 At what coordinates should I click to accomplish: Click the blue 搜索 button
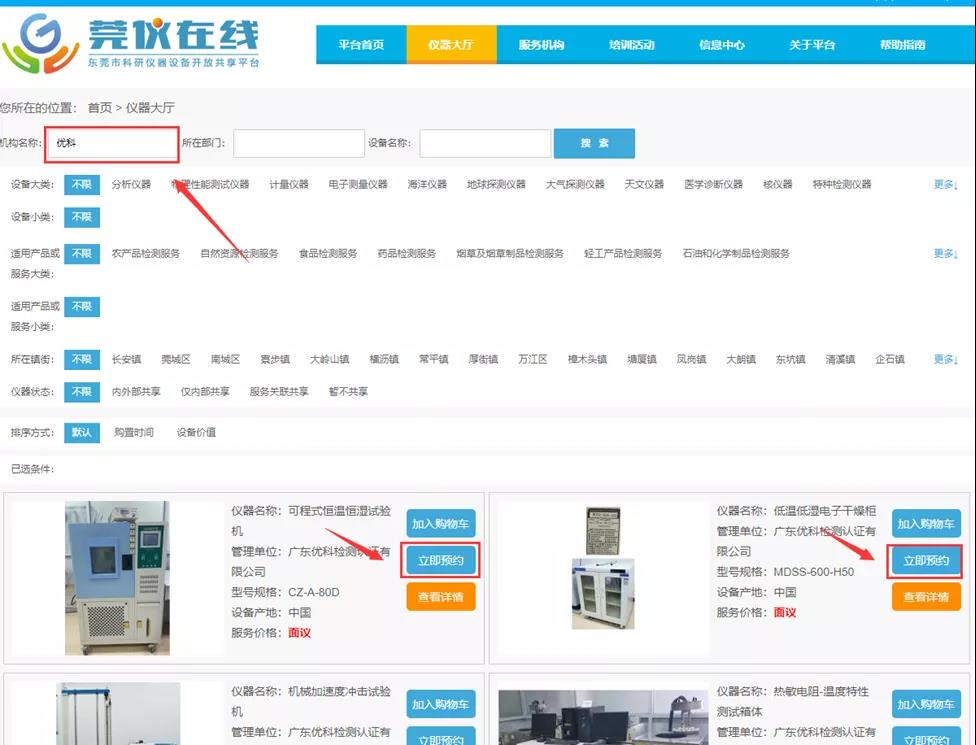594,143
